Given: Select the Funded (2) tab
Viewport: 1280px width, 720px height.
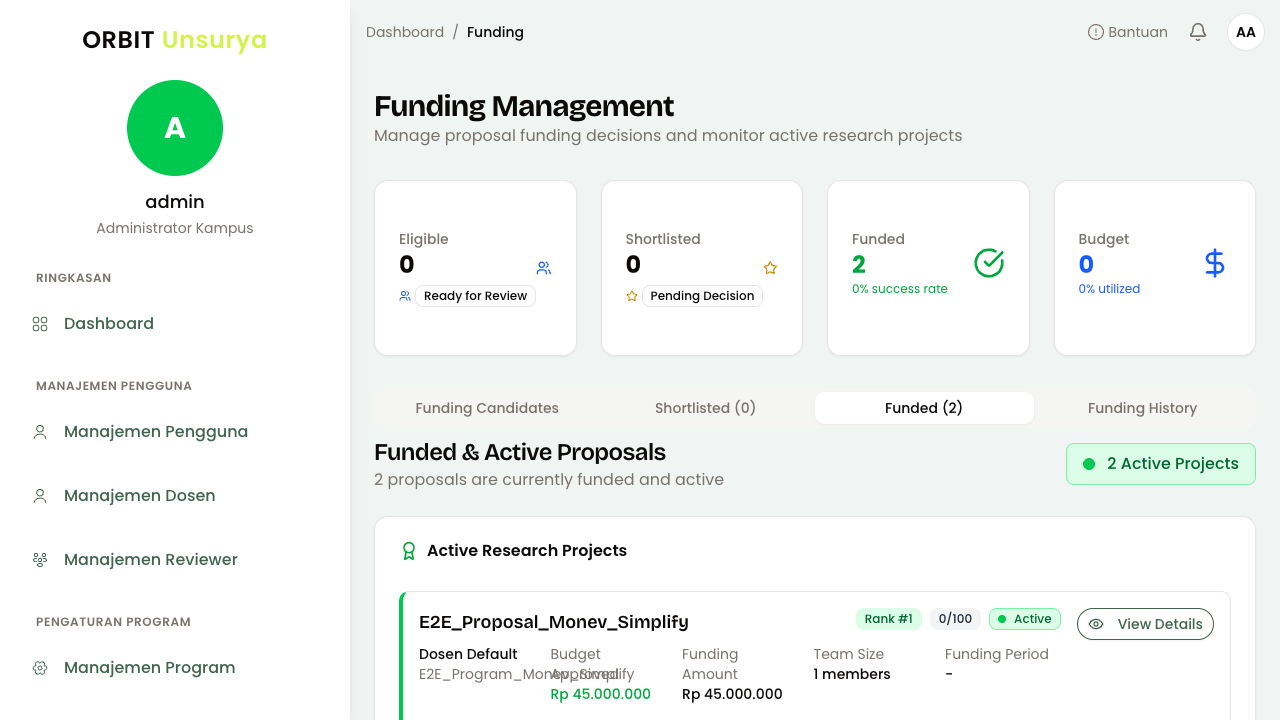Looking at the screenshot, I should [924, 408].
